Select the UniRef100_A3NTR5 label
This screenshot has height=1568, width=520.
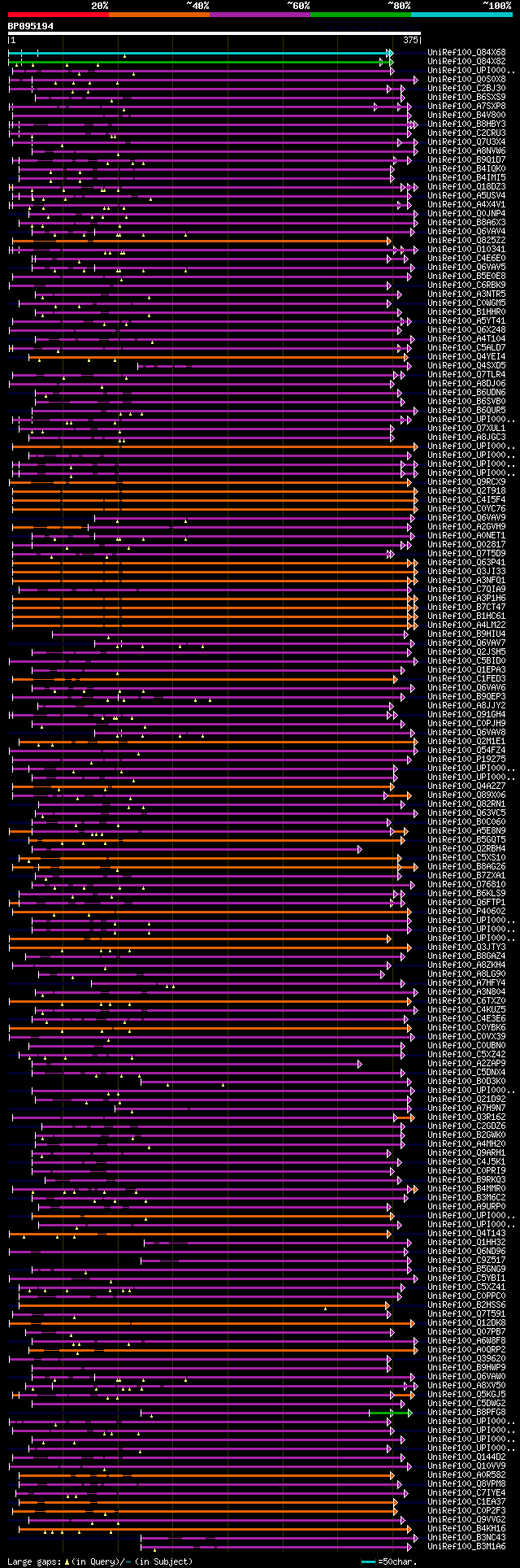point(466,294)
